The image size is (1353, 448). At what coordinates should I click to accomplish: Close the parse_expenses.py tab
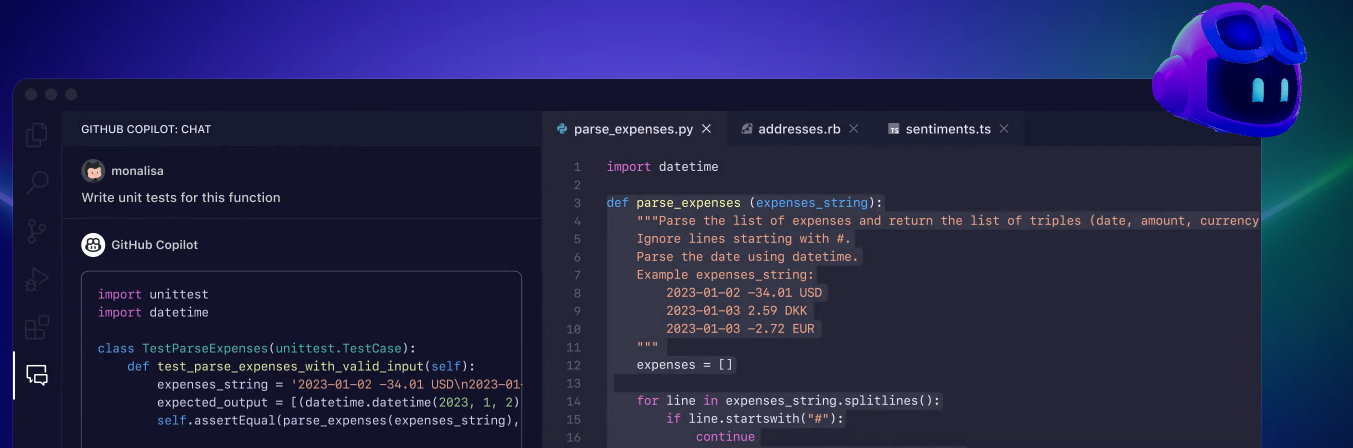706,129
